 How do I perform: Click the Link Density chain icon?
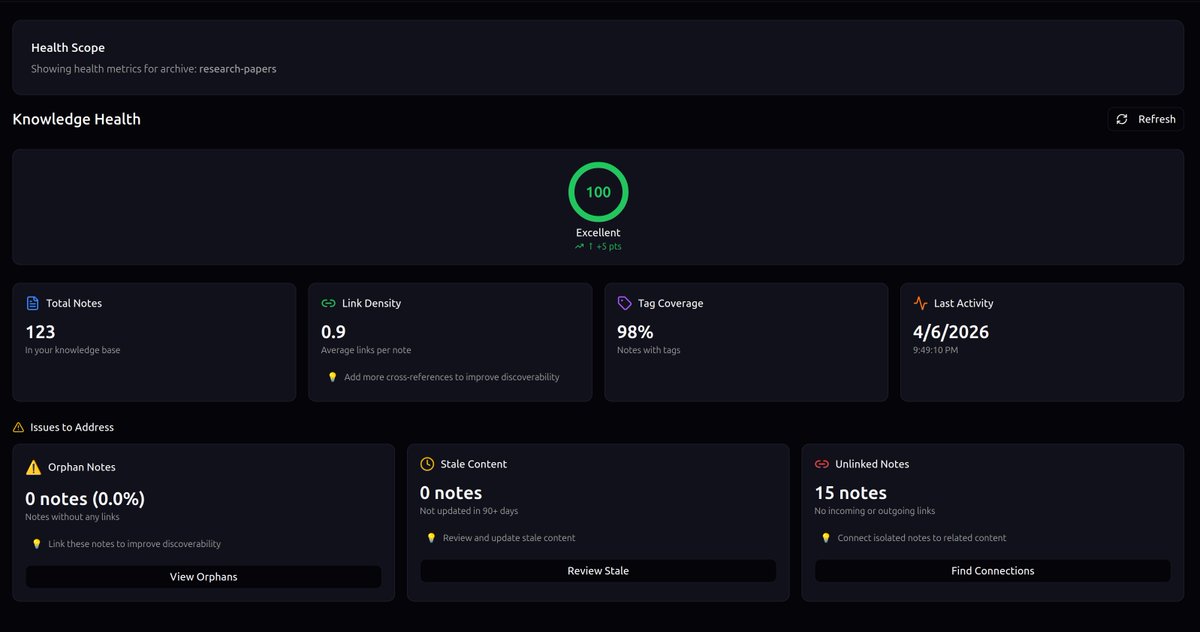pos(328,303)
